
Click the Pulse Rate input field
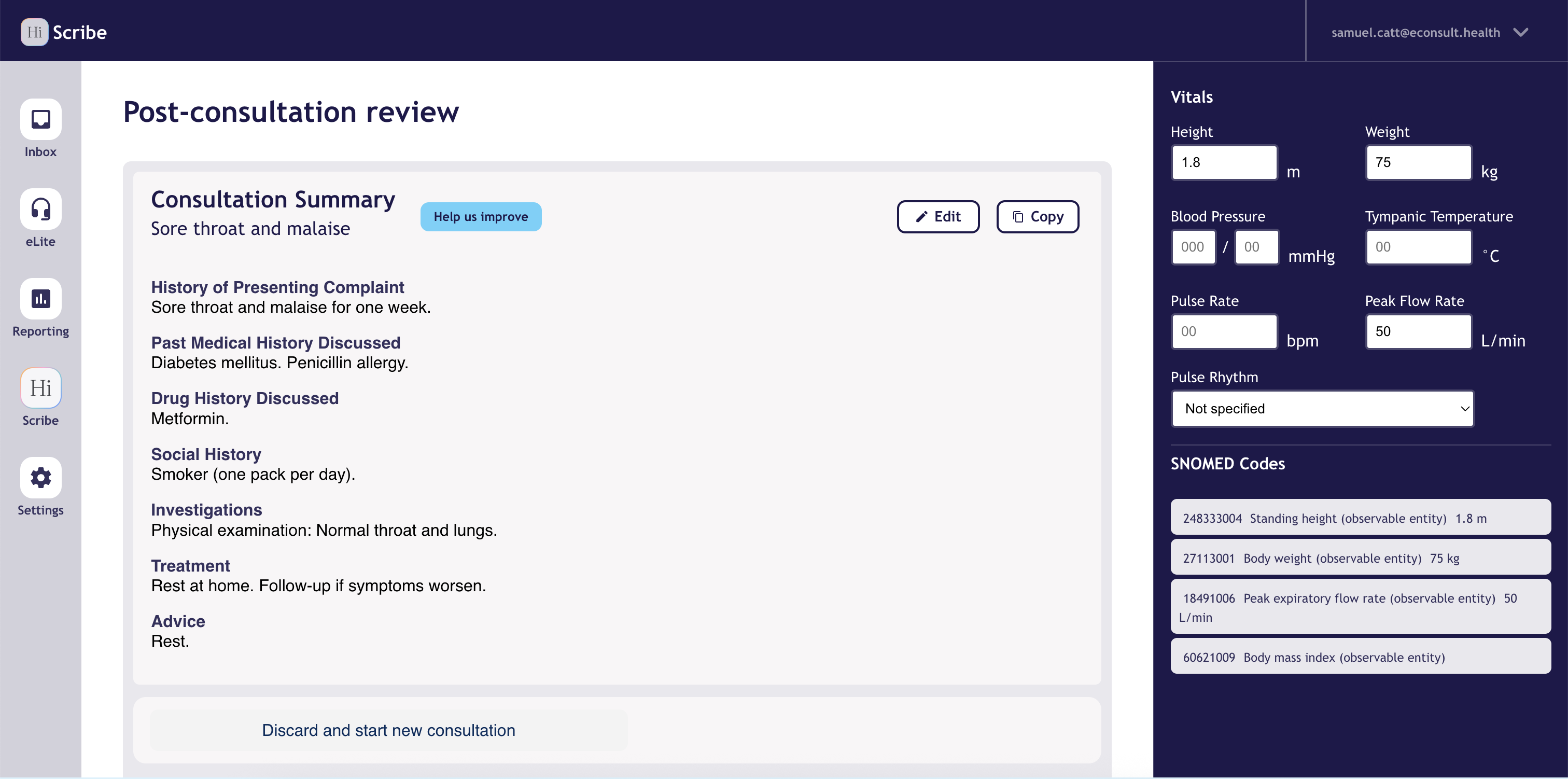click(x=1224, y=332)
